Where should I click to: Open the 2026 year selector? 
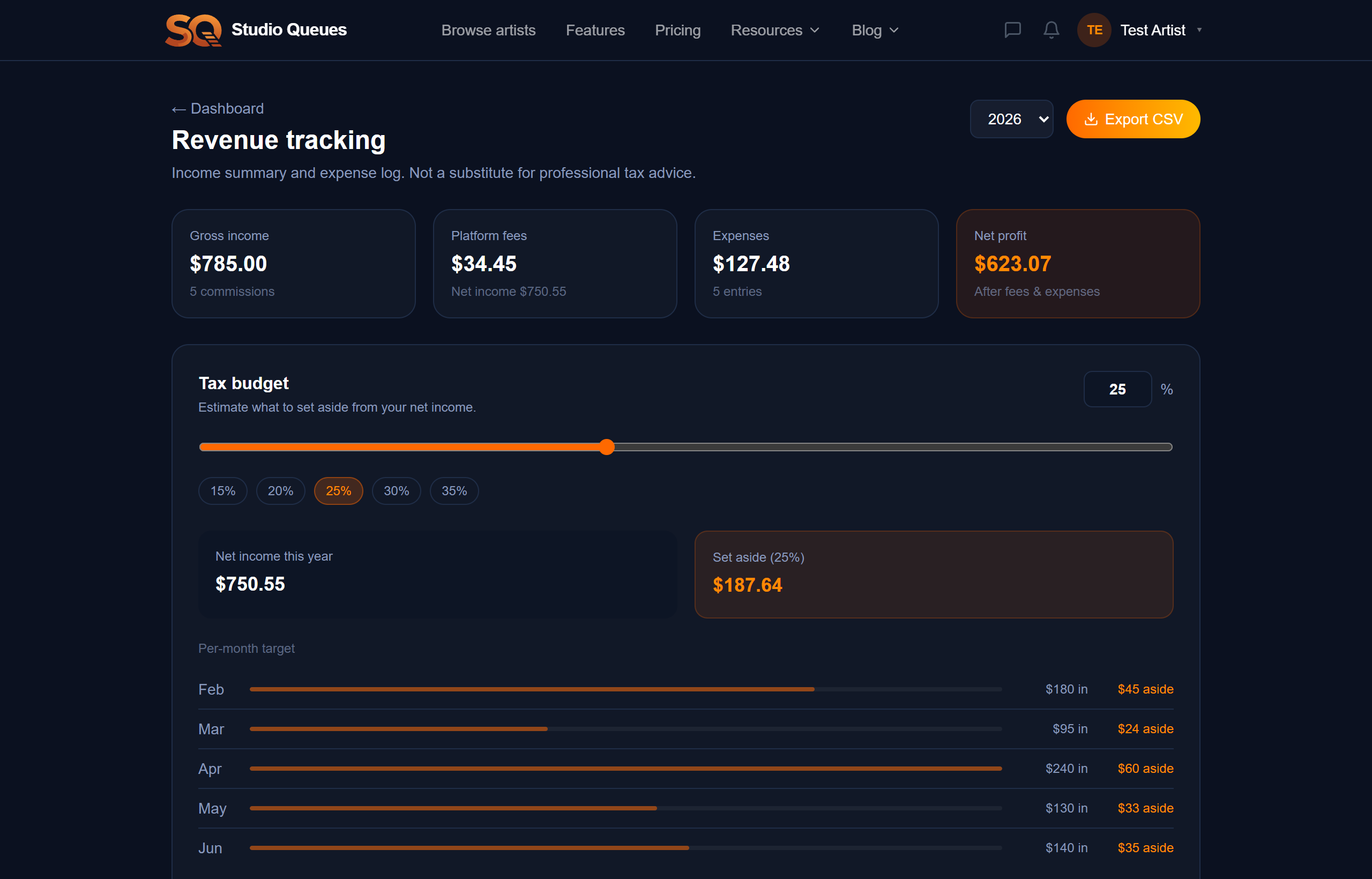point(1011,119)
